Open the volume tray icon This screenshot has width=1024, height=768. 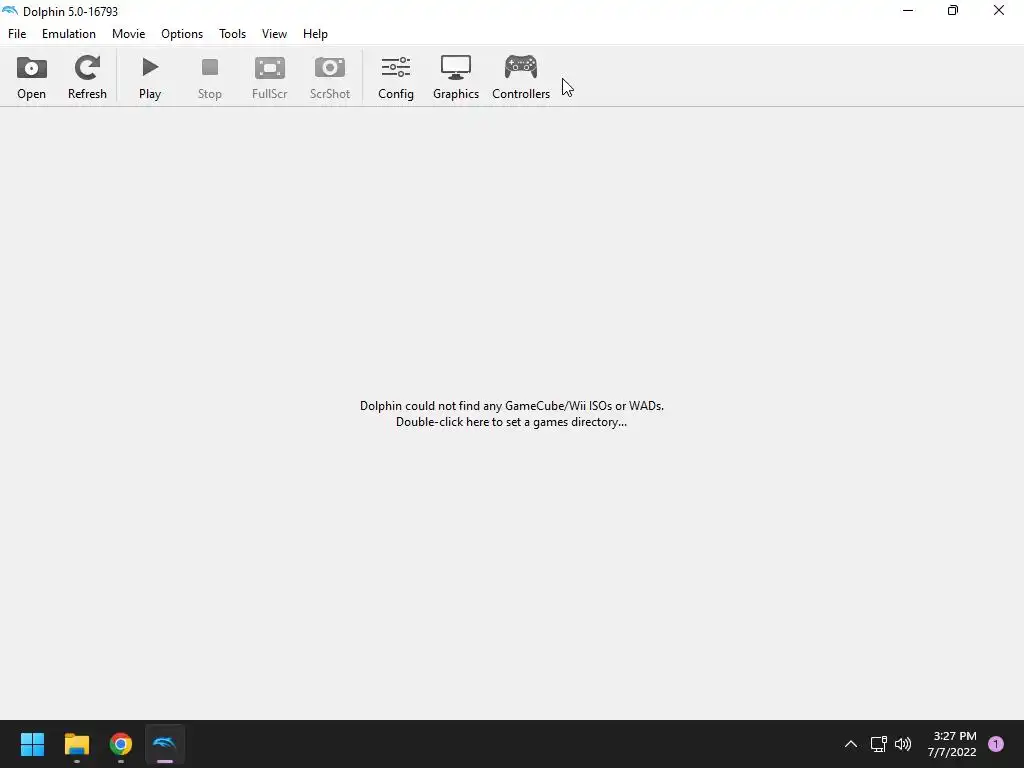[903, 744]
